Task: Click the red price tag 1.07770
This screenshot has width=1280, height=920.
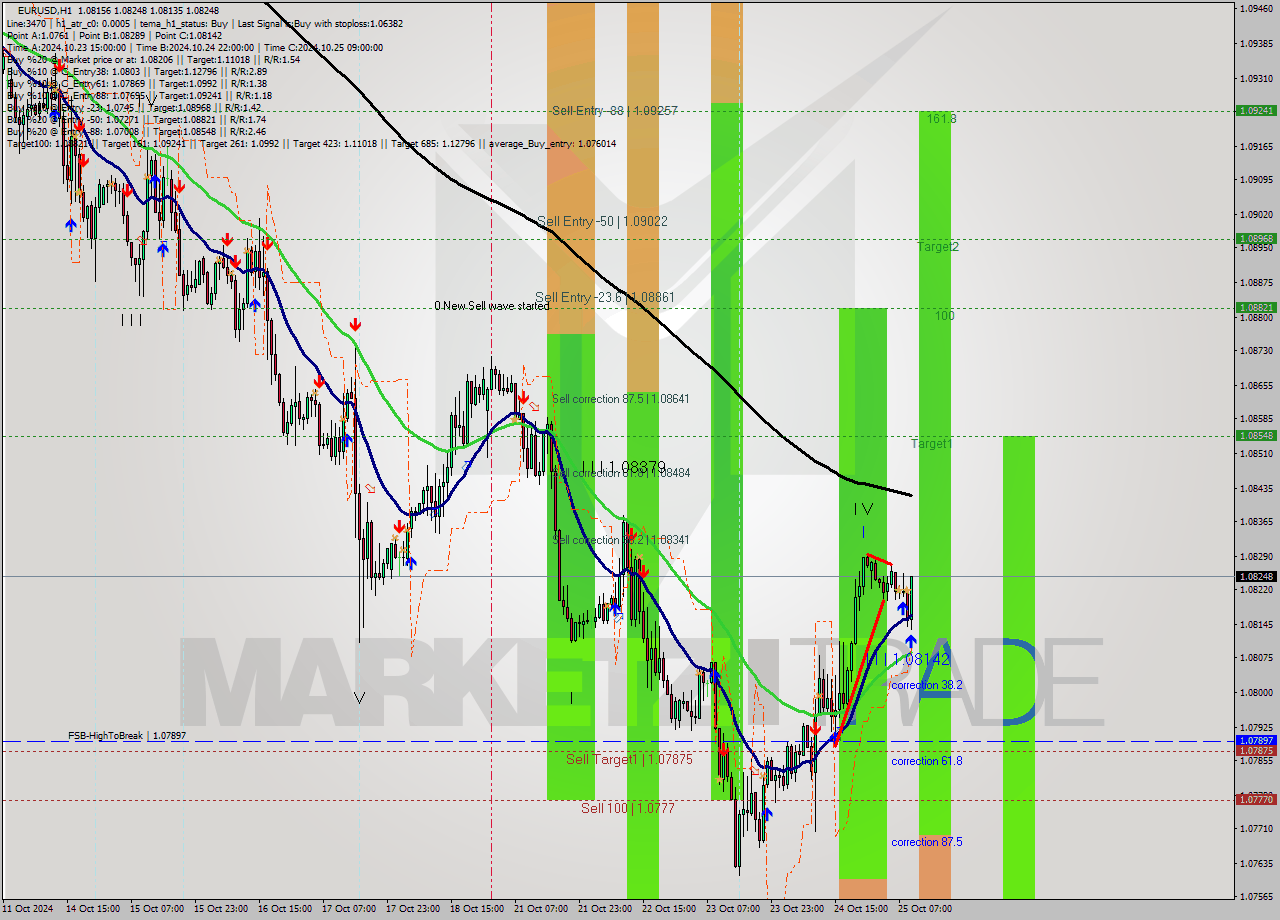Action: tap(1256, 800)
